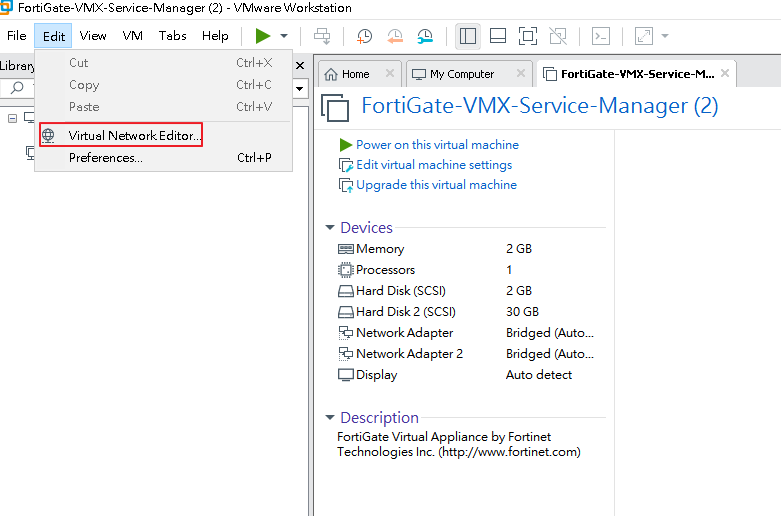The image size is (781, 516).
Task: Toggle the Library sidebar view icon
Action: tap(468, 36)
